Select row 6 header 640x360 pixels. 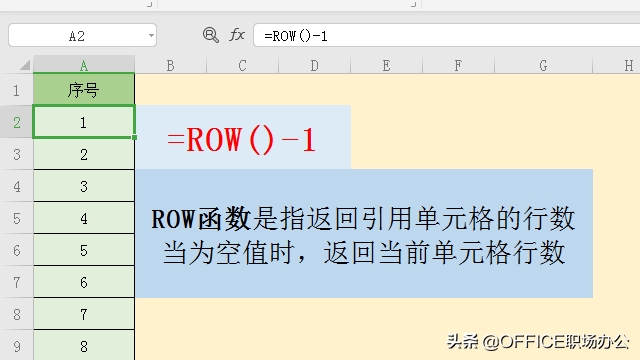tap(16, 250)
